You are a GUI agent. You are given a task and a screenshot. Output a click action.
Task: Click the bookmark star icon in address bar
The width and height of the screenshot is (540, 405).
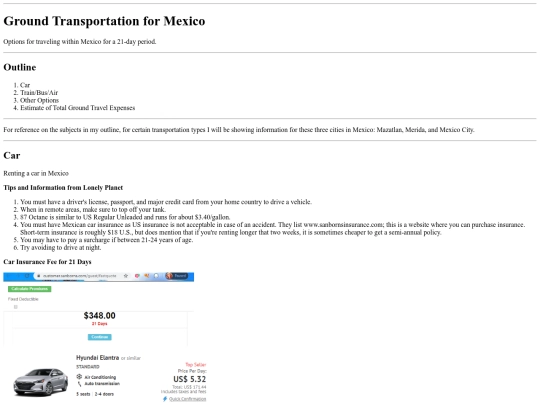pos(126,276)
